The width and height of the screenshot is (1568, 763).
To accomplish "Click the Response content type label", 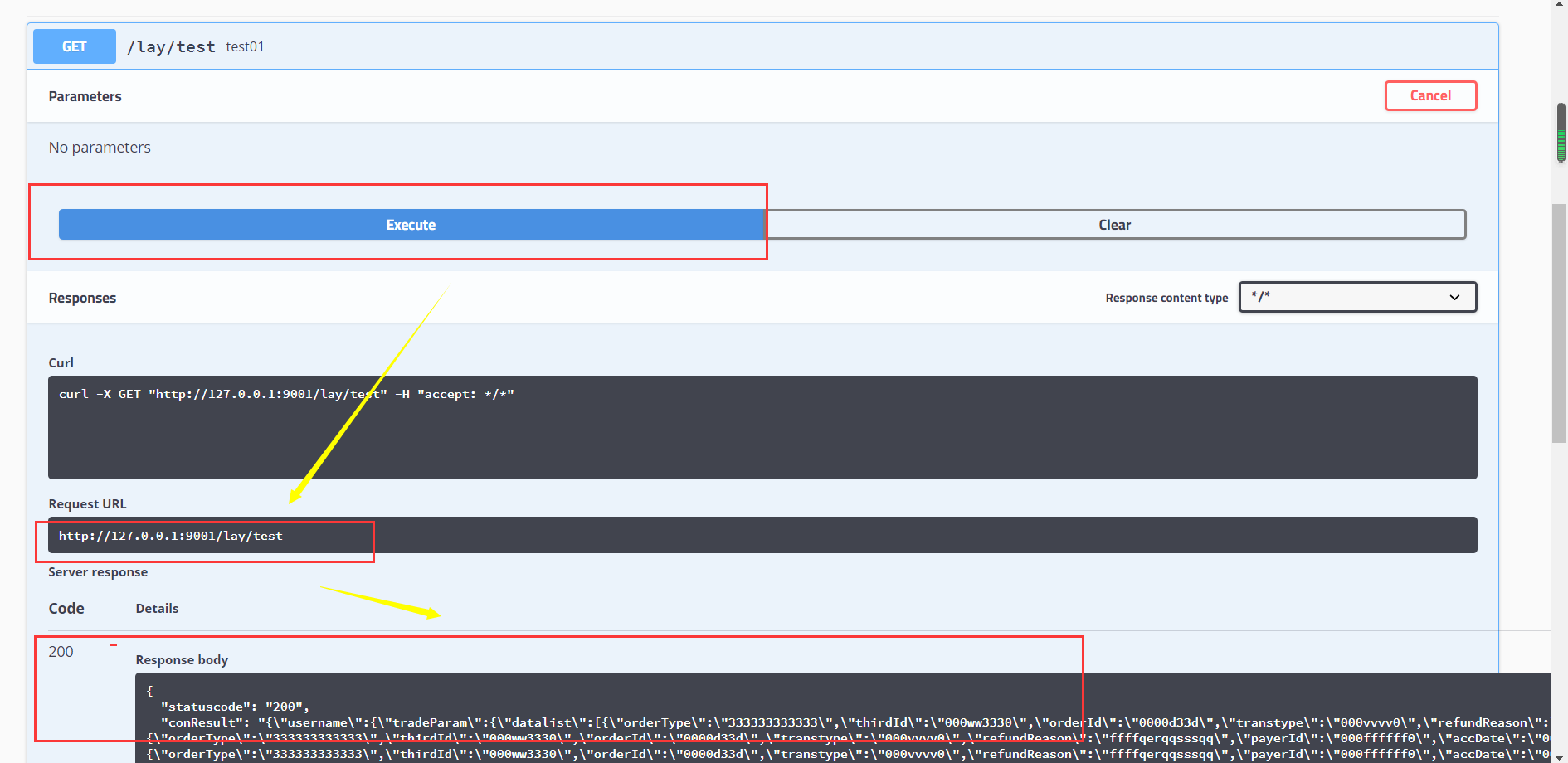I will [x=1166, y=298].
